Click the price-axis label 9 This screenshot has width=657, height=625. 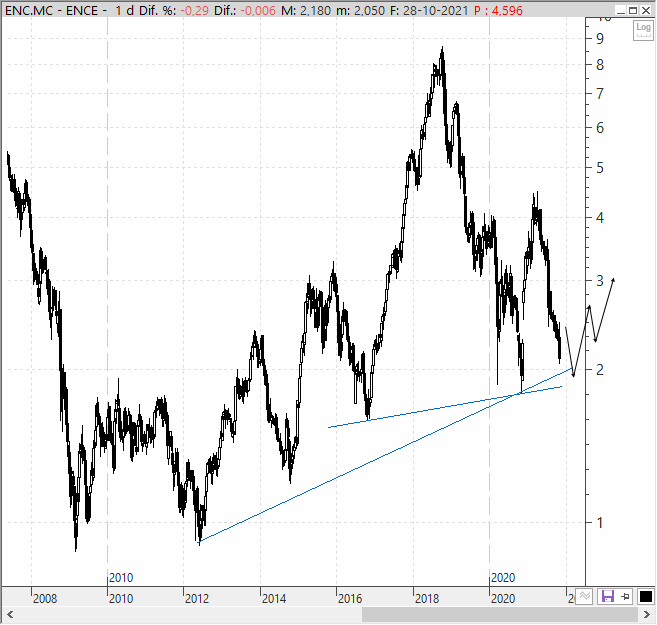click(600, 39)
